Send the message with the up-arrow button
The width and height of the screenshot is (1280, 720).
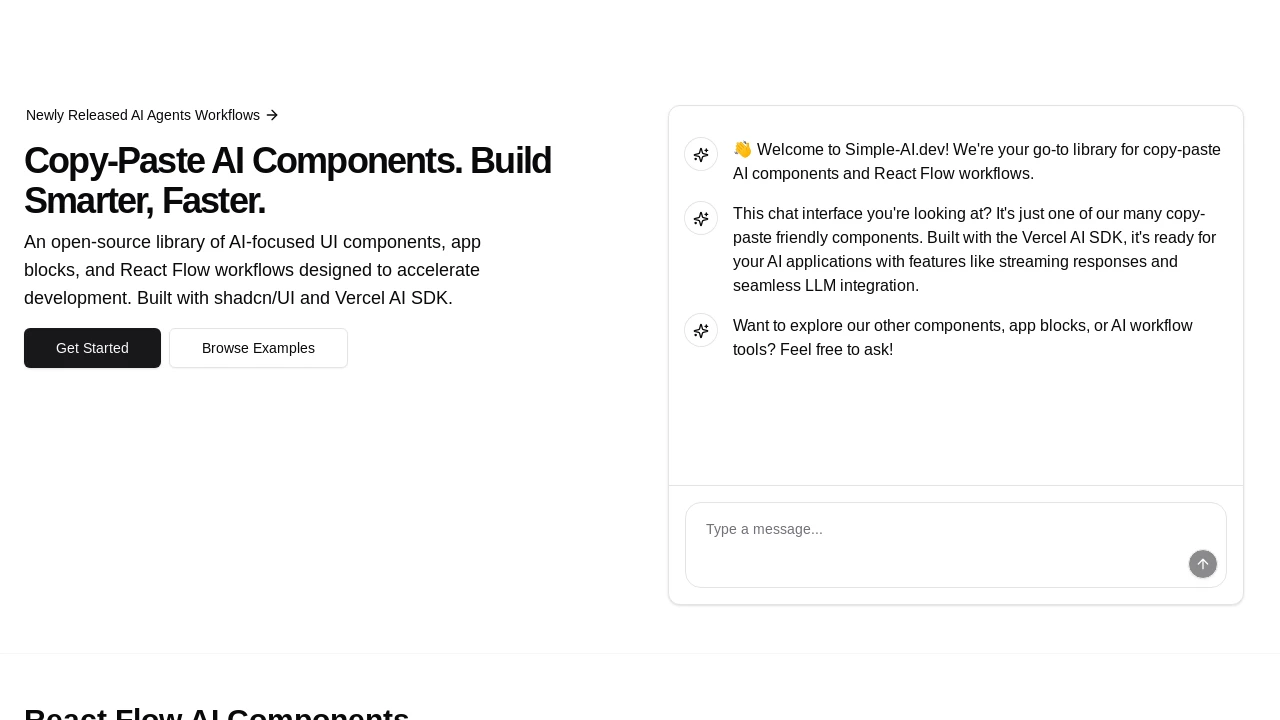(1203, 564)
